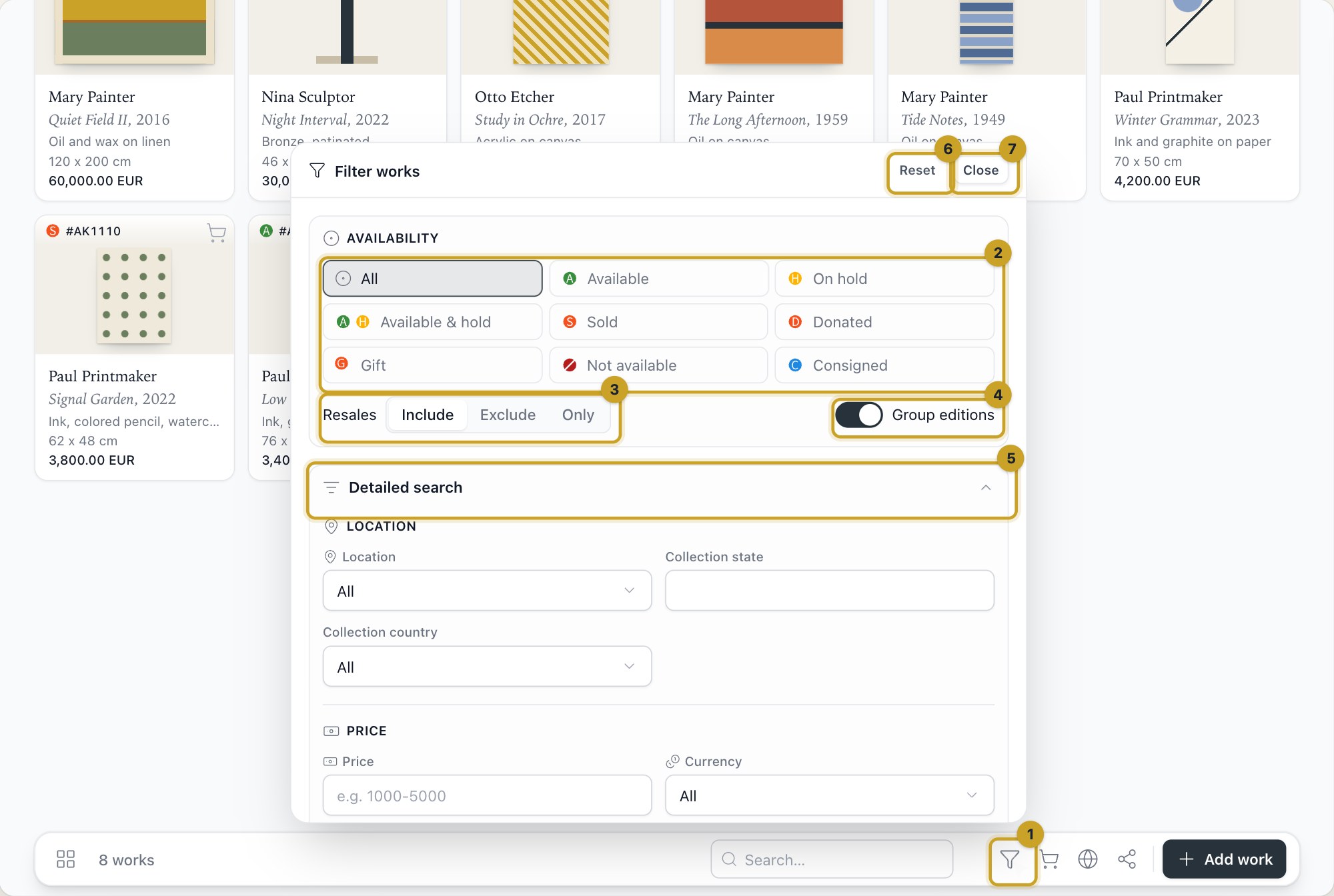The height and width of the screenshot is (896, 1334).
Task: Open the Location dropdown
Action: pos(487,591)
